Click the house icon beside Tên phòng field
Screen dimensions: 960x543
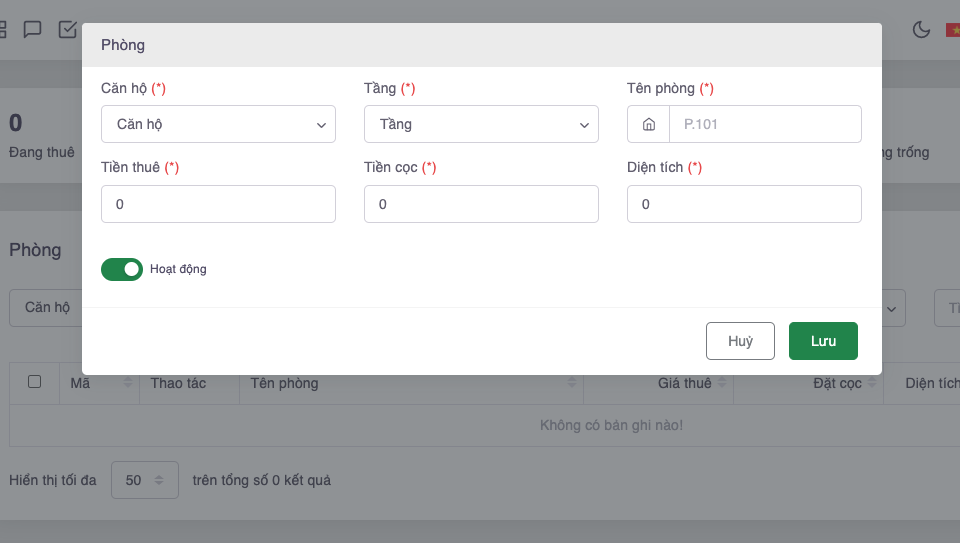click(x=649, y=125)
